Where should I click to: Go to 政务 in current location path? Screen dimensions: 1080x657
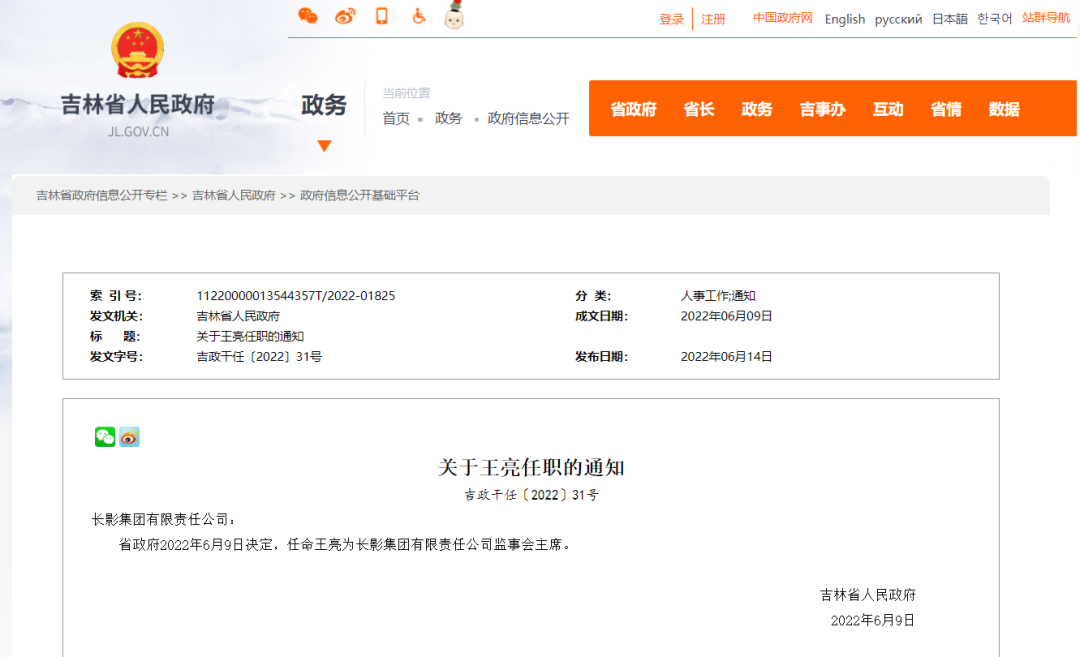point(448,118)
